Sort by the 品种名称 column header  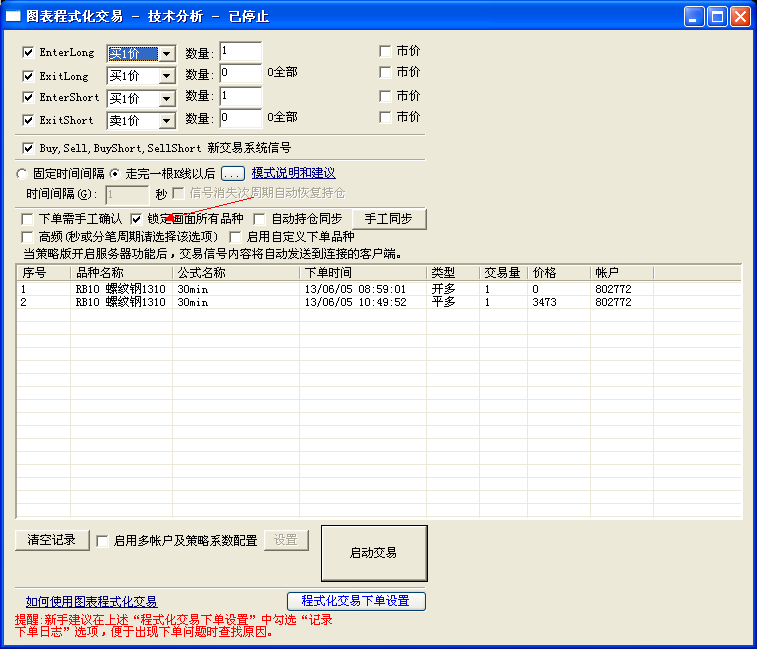[x=120, y=272]
